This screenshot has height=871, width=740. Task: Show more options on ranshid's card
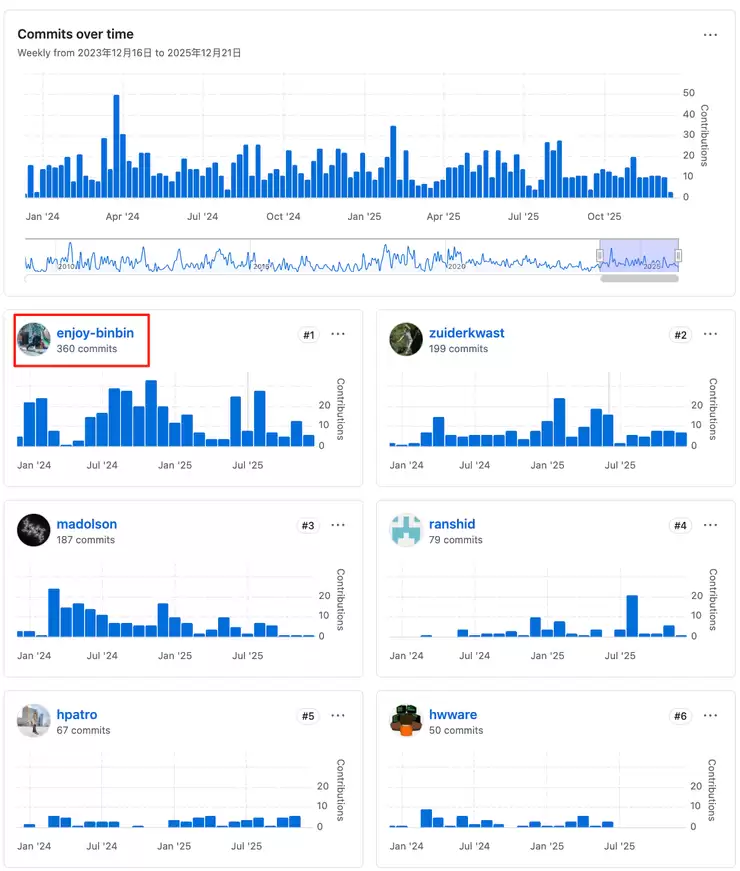pos(710,525)
